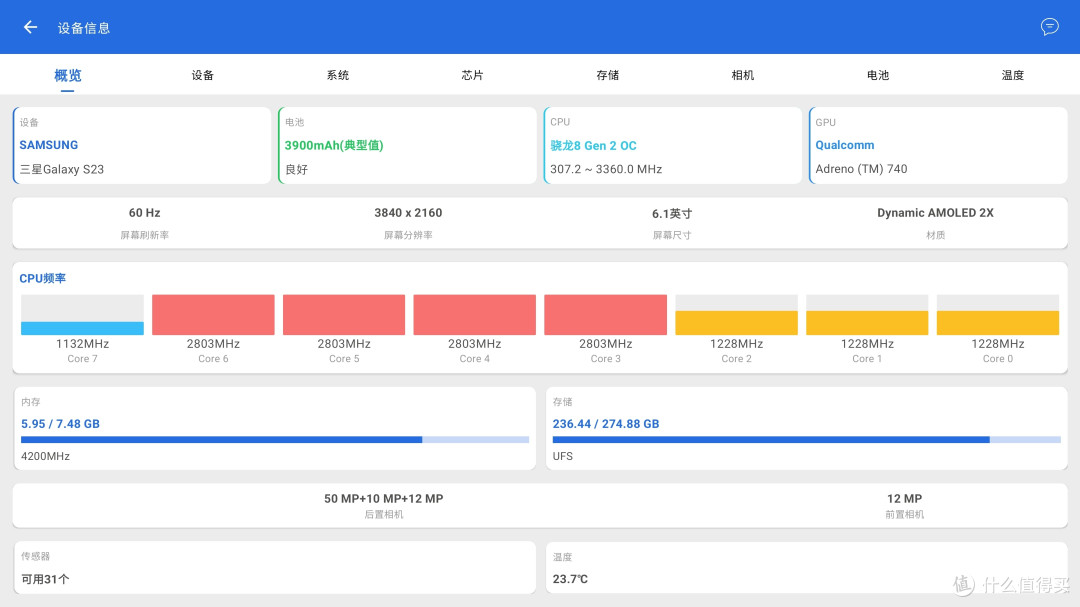Click the UFS storage type text

pyautogui.click(x=563, y=456)
